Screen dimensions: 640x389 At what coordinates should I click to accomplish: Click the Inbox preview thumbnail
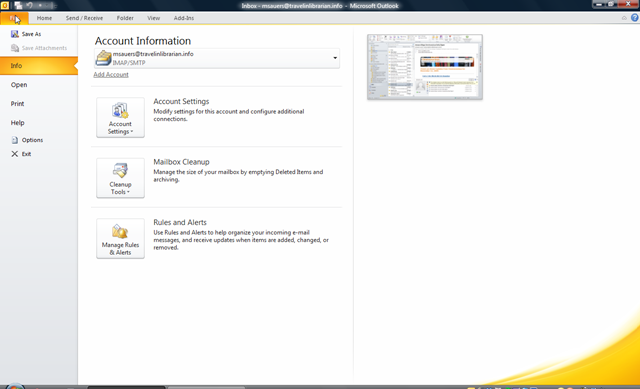pos(425,67)
